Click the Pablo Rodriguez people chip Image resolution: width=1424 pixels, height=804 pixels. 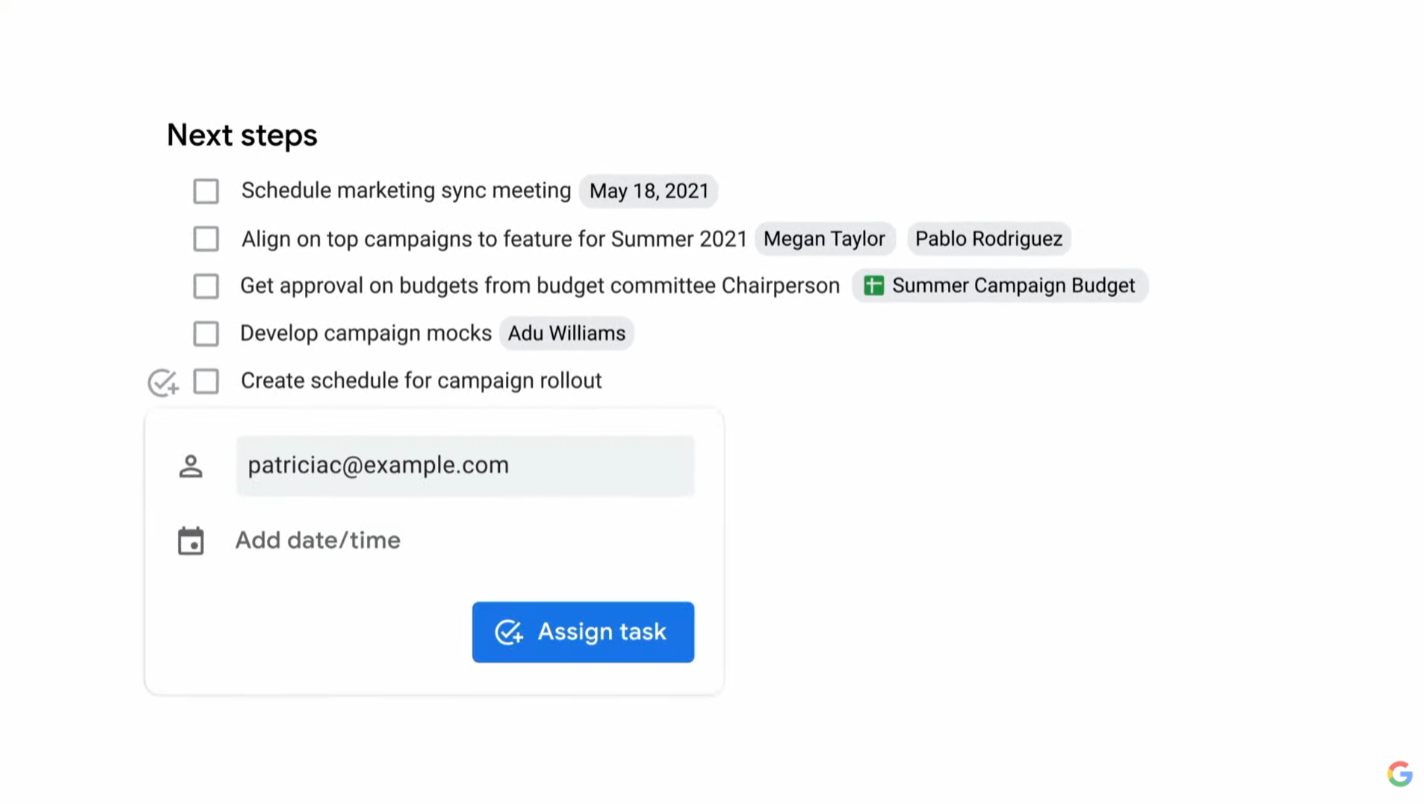pyautogui.click(x=988, y=239)
